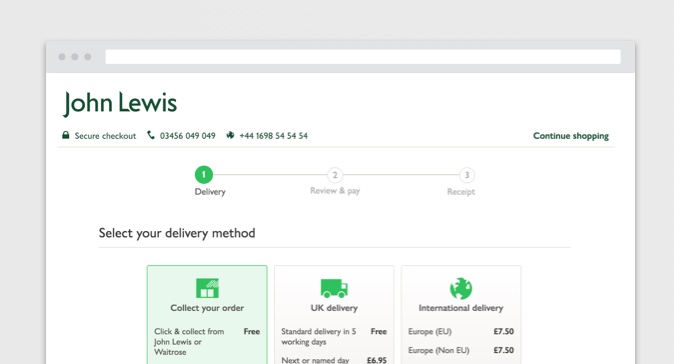Click the John Lewis logo

tap(120, 103)
